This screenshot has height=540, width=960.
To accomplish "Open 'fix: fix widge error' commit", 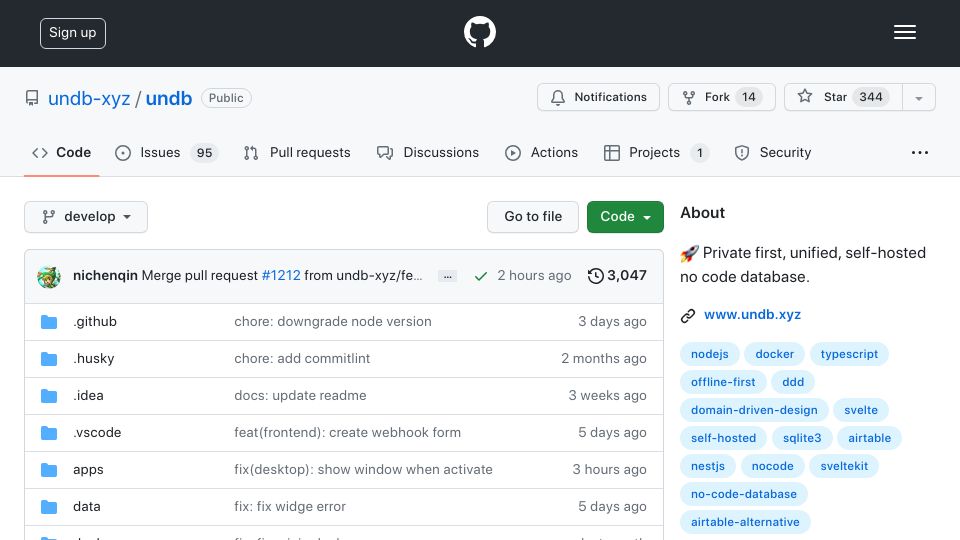I will coord(290,506).
